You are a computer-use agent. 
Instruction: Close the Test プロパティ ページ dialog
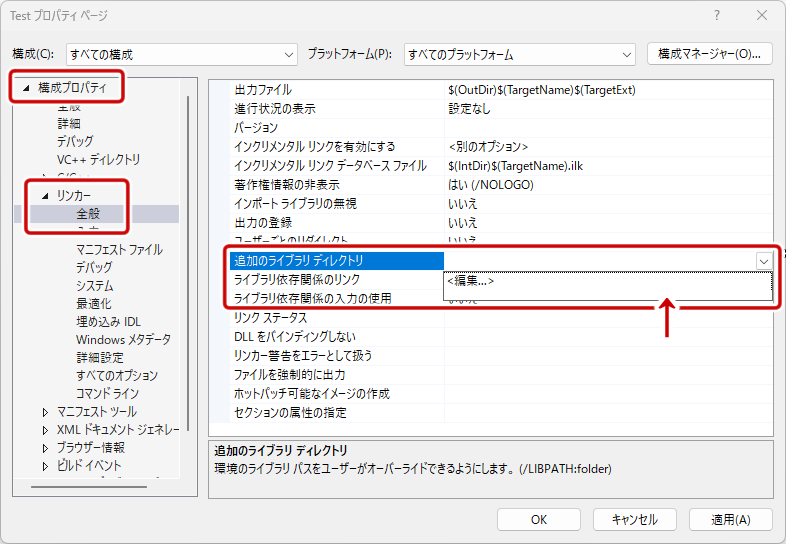(762, 16)
